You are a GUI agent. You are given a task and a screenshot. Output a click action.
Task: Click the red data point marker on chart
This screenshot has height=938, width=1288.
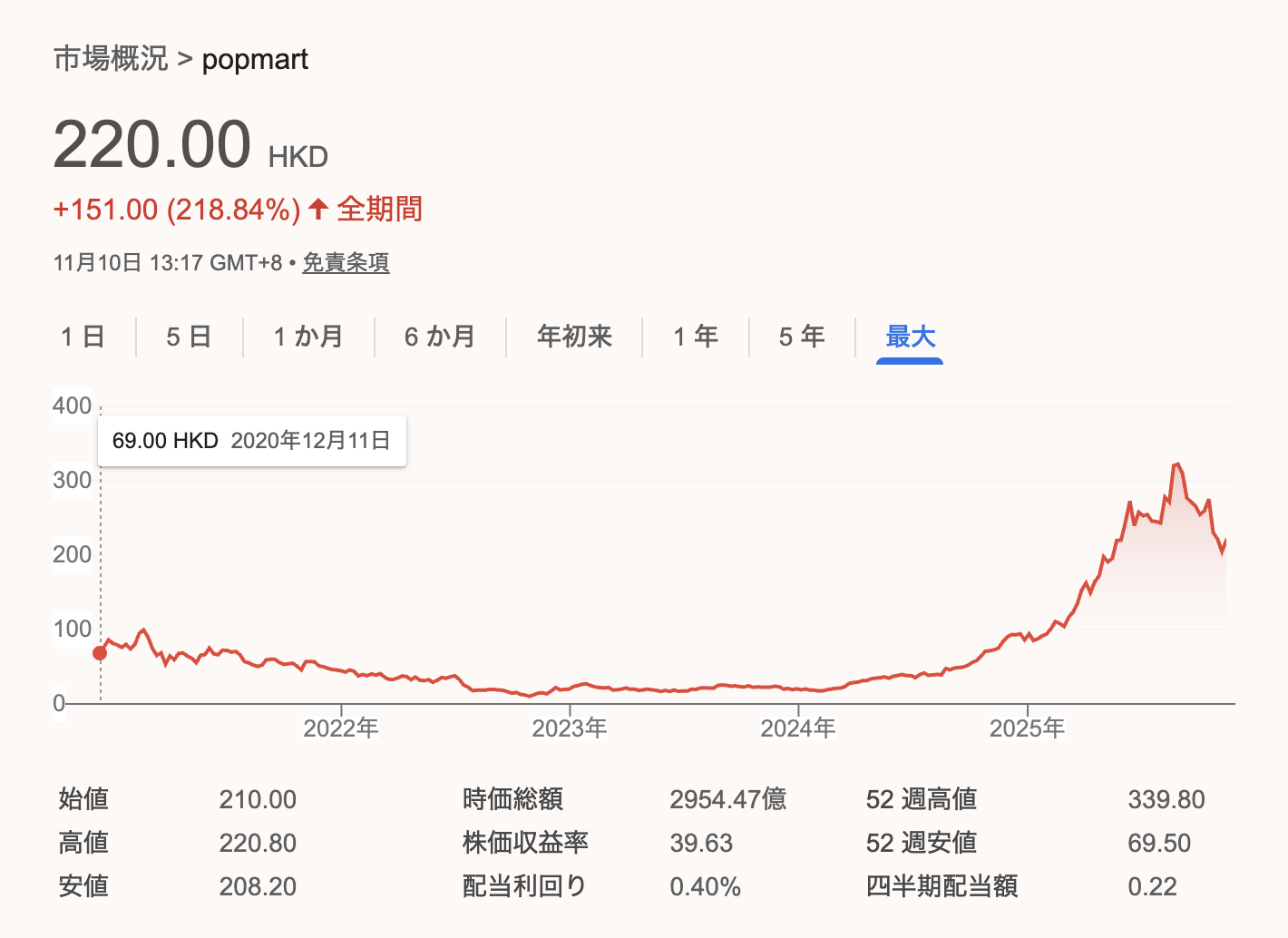click(x=100, y=653)
